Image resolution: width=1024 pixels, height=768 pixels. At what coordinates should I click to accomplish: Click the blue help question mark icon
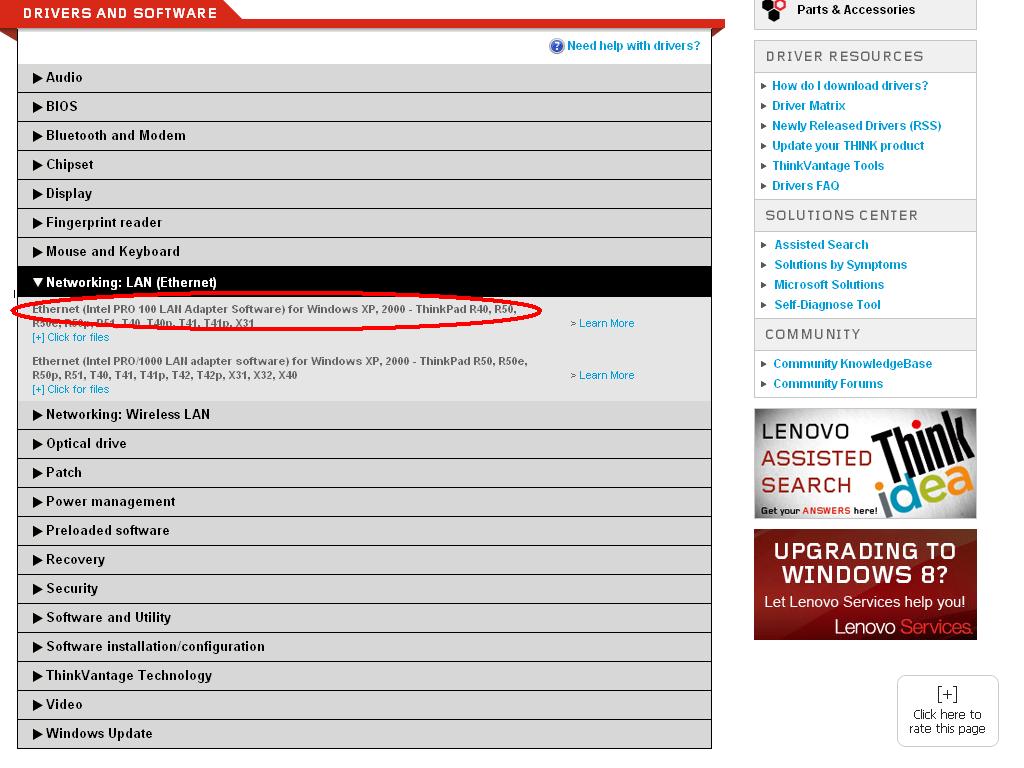556,46
